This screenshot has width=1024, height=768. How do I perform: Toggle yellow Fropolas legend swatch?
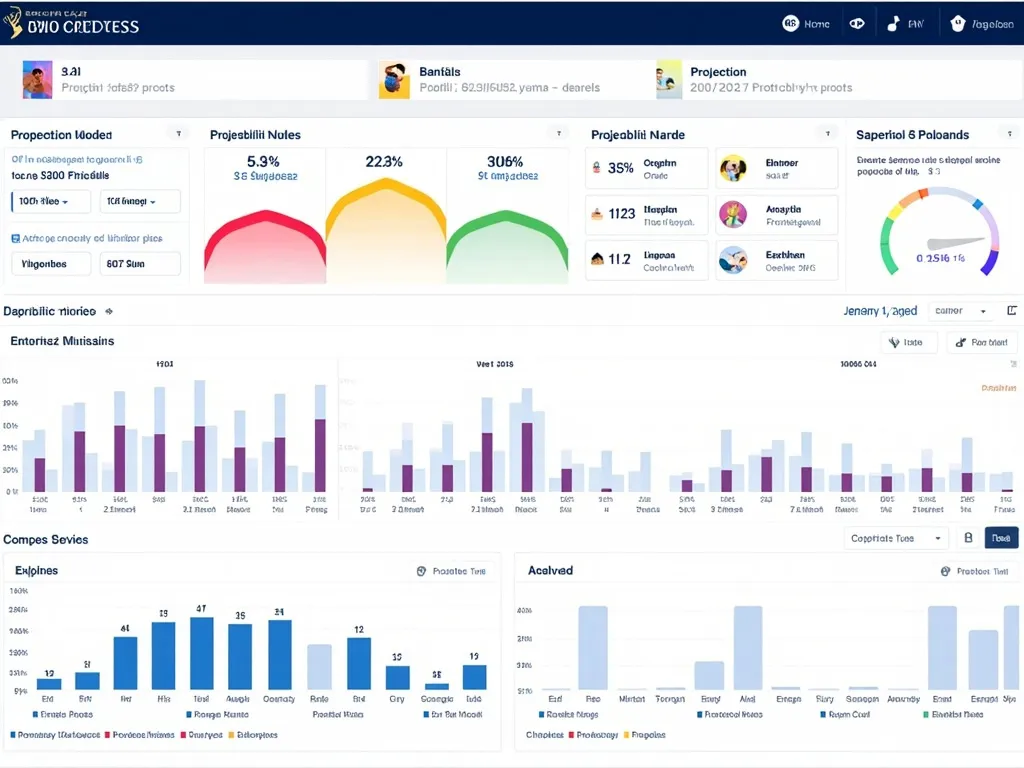(x=626, y=735)
